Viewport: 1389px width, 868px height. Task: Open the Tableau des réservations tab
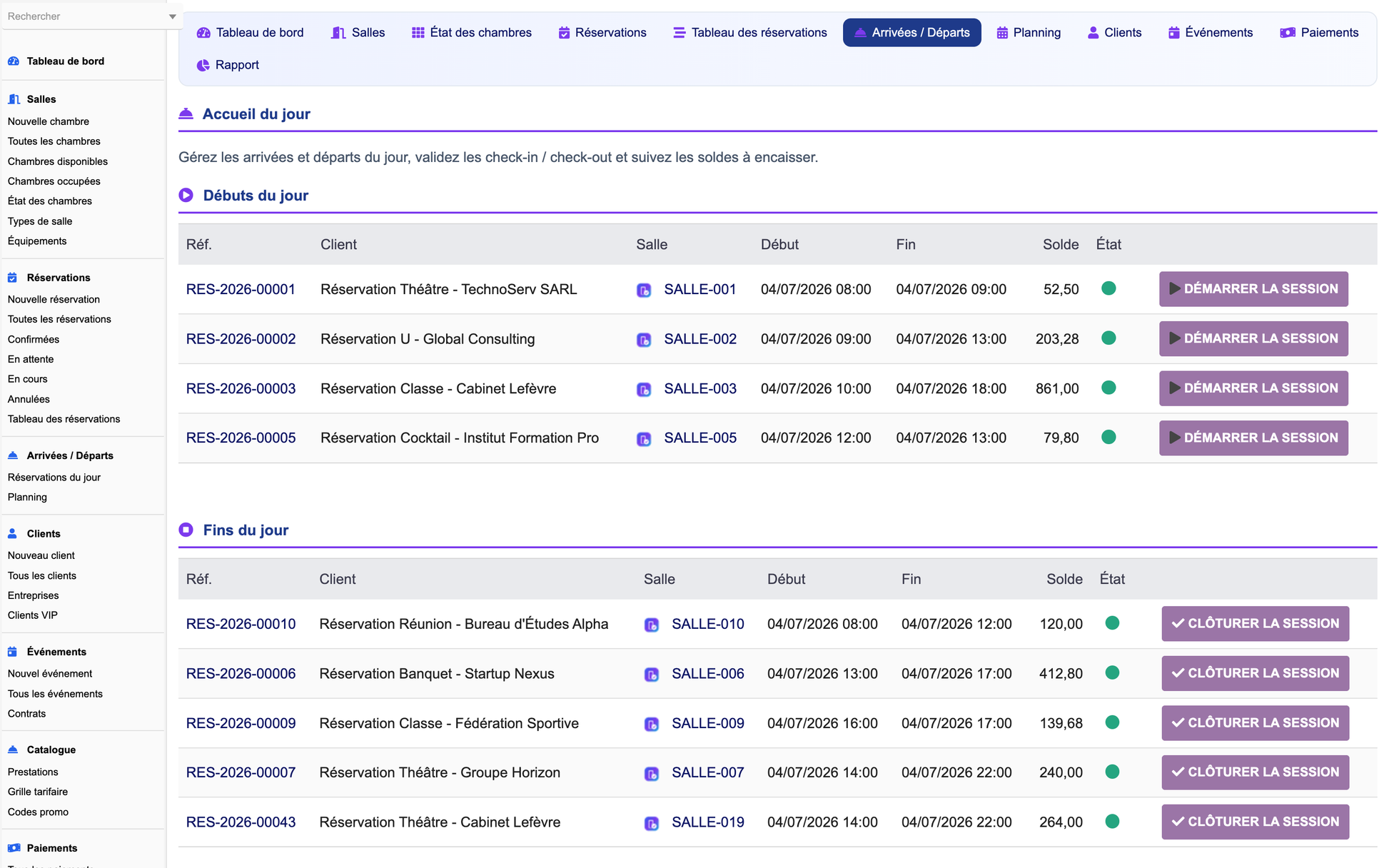pos(749,33)
